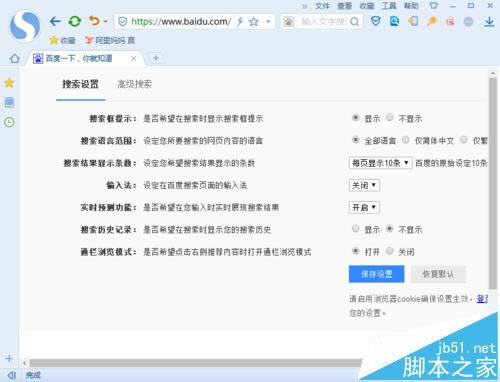This screenshot has height=382, width=500.
Task: Click the search engine paw icon
Action: pyautogui.click(x=288, y=22)
